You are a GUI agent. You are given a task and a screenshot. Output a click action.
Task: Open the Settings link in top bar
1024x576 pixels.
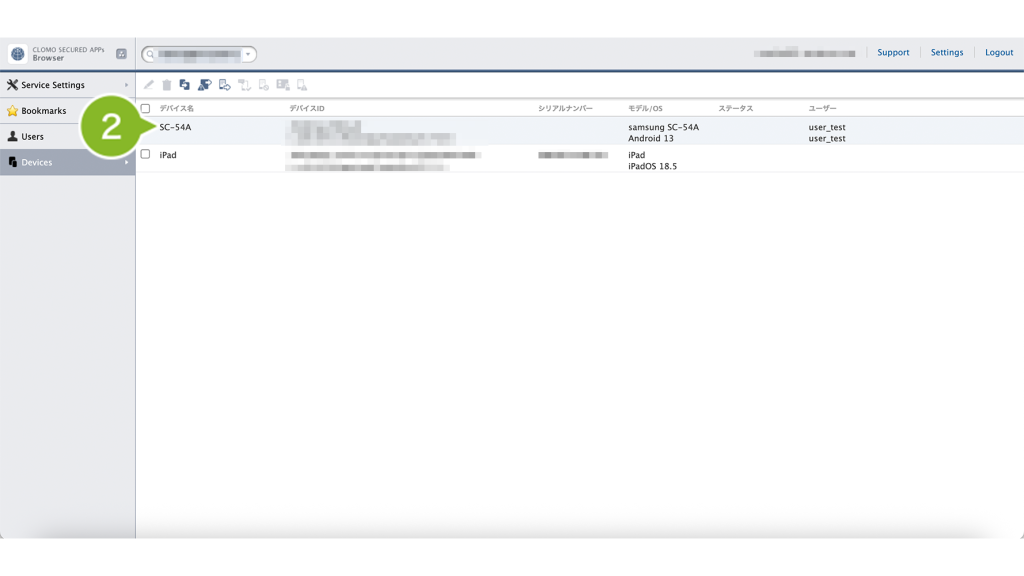946,52
